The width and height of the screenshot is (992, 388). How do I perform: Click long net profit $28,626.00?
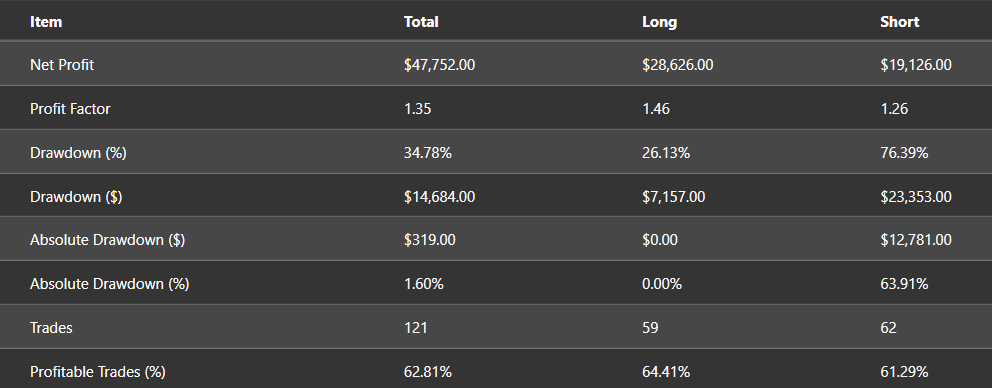(677, 65)
